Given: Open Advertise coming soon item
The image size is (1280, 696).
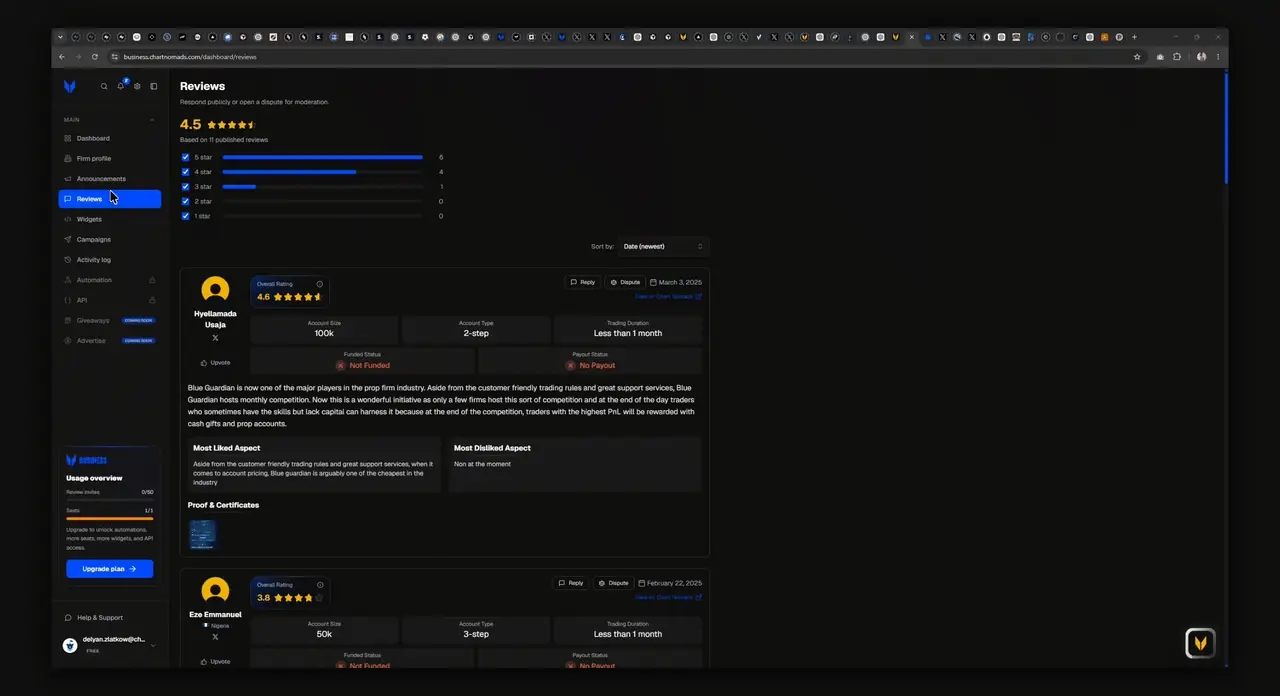Looking at the screenshot, I should [x=109, y=341].
